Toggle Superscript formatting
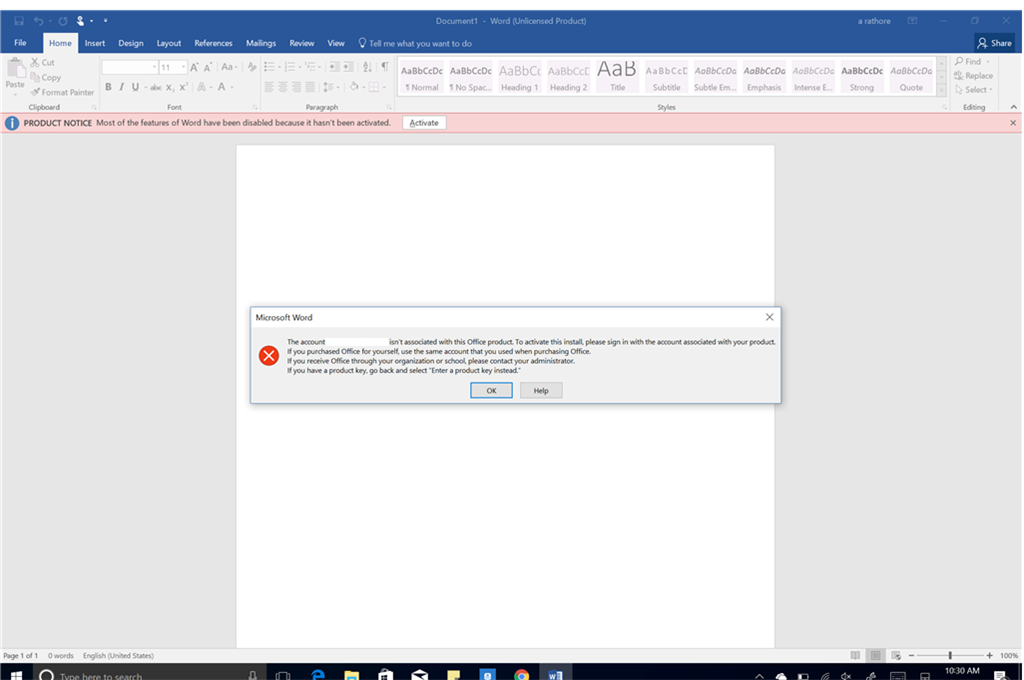Screen dimensions: 1024x680 [x=184, y=87]
